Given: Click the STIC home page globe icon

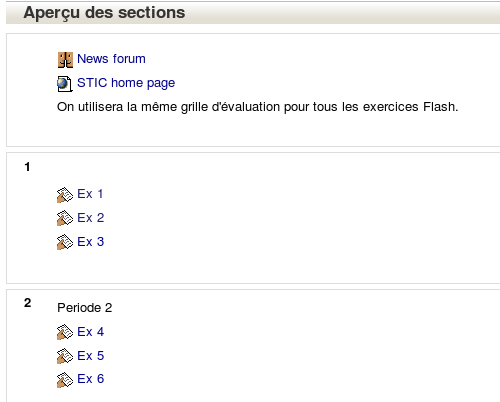Looking at the screenshot, I should (x=65, y=84).
